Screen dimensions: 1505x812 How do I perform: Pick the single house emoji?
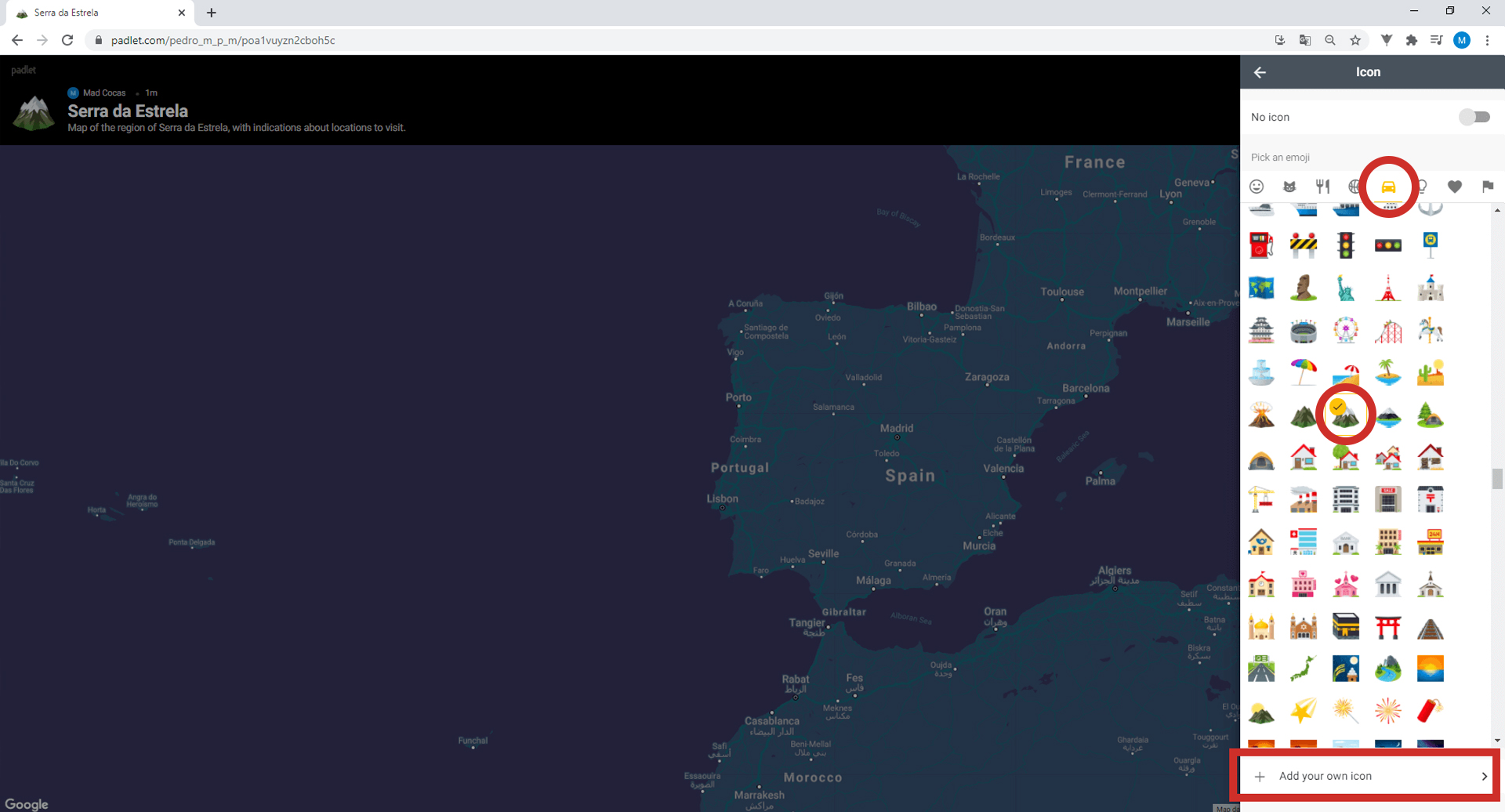click(1304, 457)
